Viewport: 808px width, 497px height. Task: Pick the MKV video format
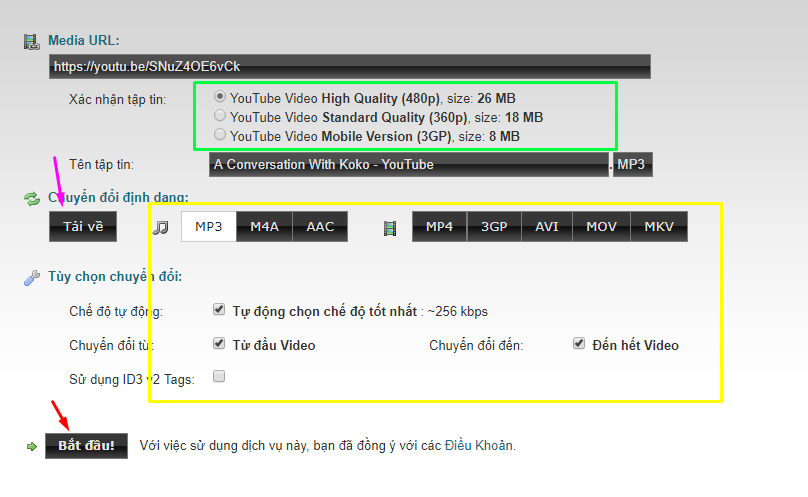click(658, 227)
